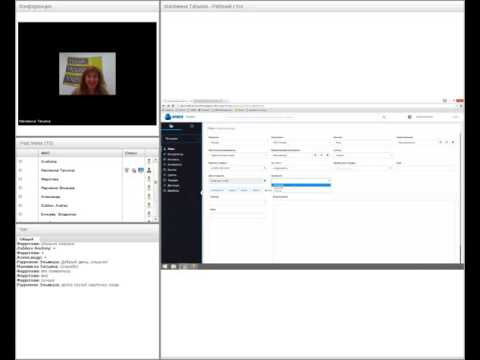The image size is (480, 360).
Task: Open the combo box above the highlighted list
Action: coord(301,181)
